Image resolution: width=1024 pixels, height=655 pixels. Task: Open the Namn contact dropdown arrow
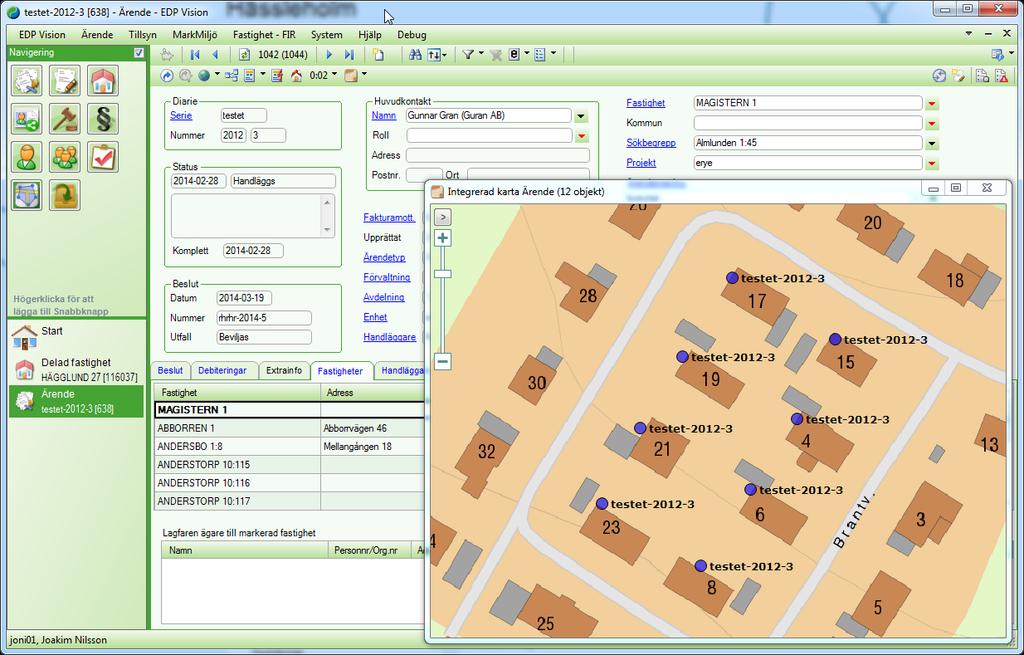click(581, 116)
